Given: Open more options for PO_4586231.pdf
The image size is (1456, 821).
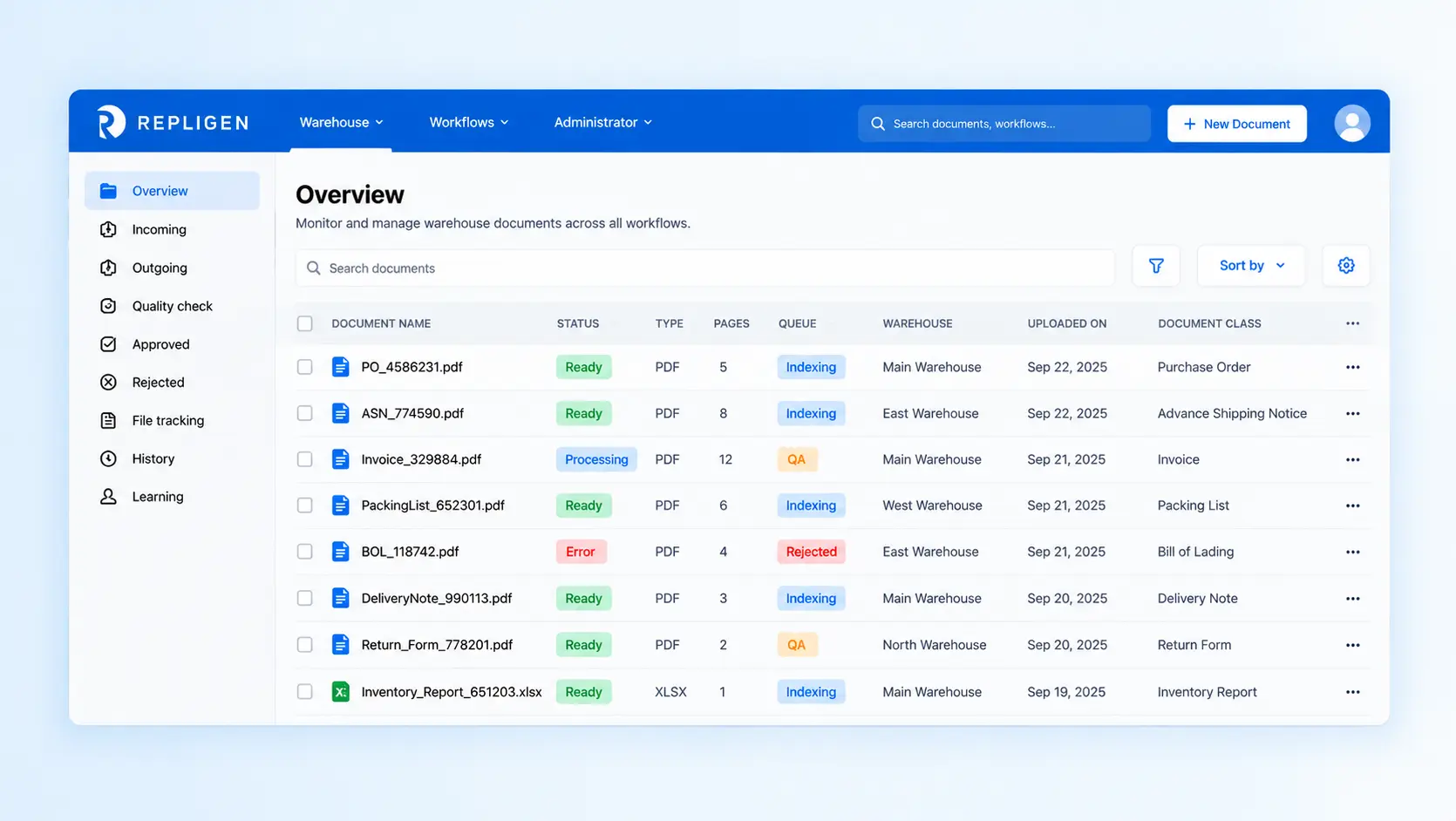Looking at the screenshot, I should [x=1352, y=367].
